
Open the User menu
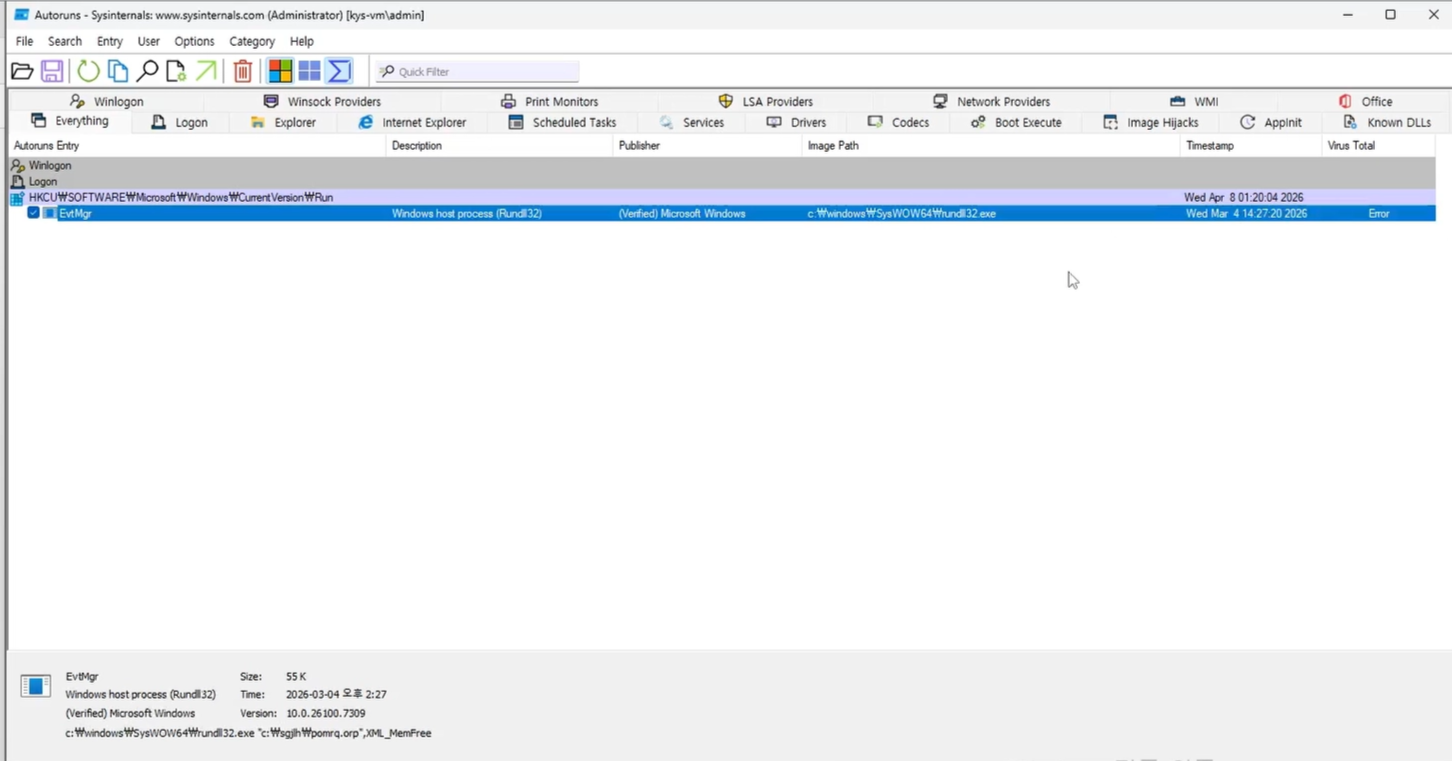click(149, 41)
